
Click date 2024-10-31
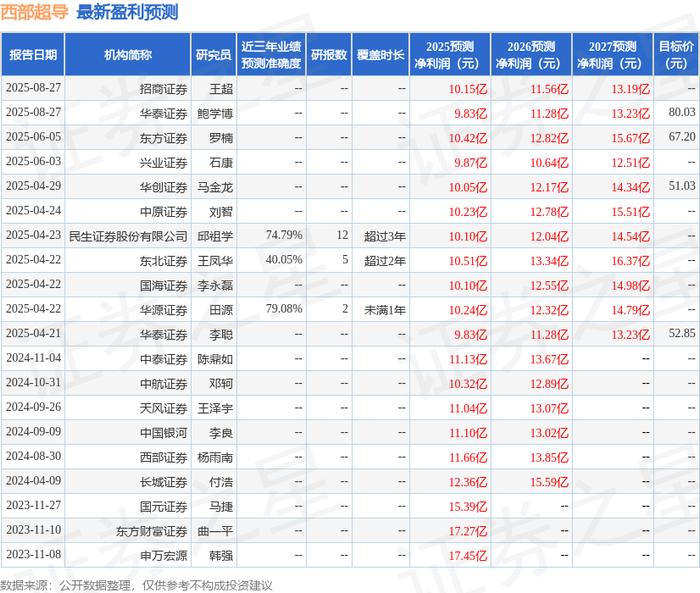click(33, 382)
